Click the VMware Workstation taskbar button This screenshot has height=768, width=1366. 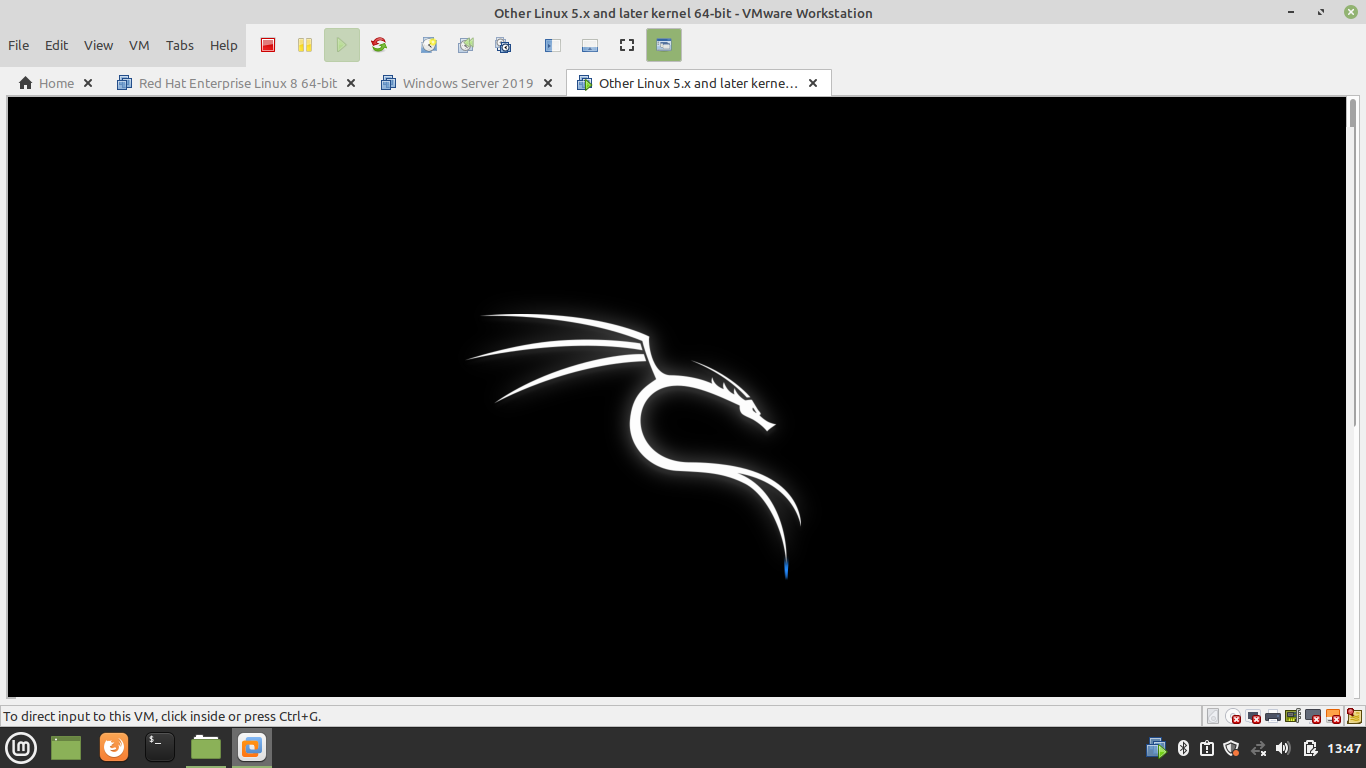pyautogui.click(x=252, y=747)
